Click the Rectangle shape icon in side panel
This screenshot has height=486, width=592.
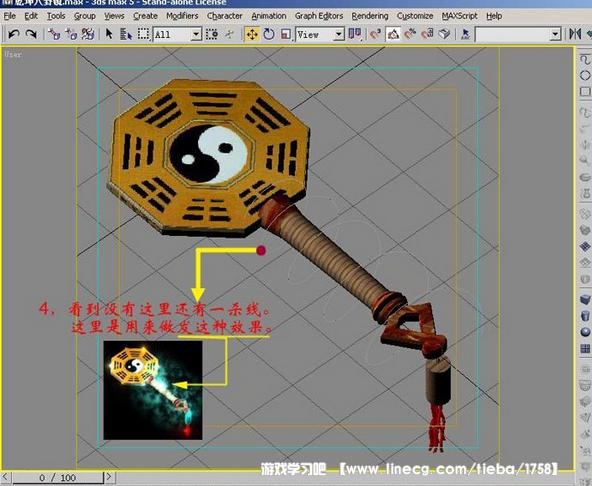[x=585, y=91]
